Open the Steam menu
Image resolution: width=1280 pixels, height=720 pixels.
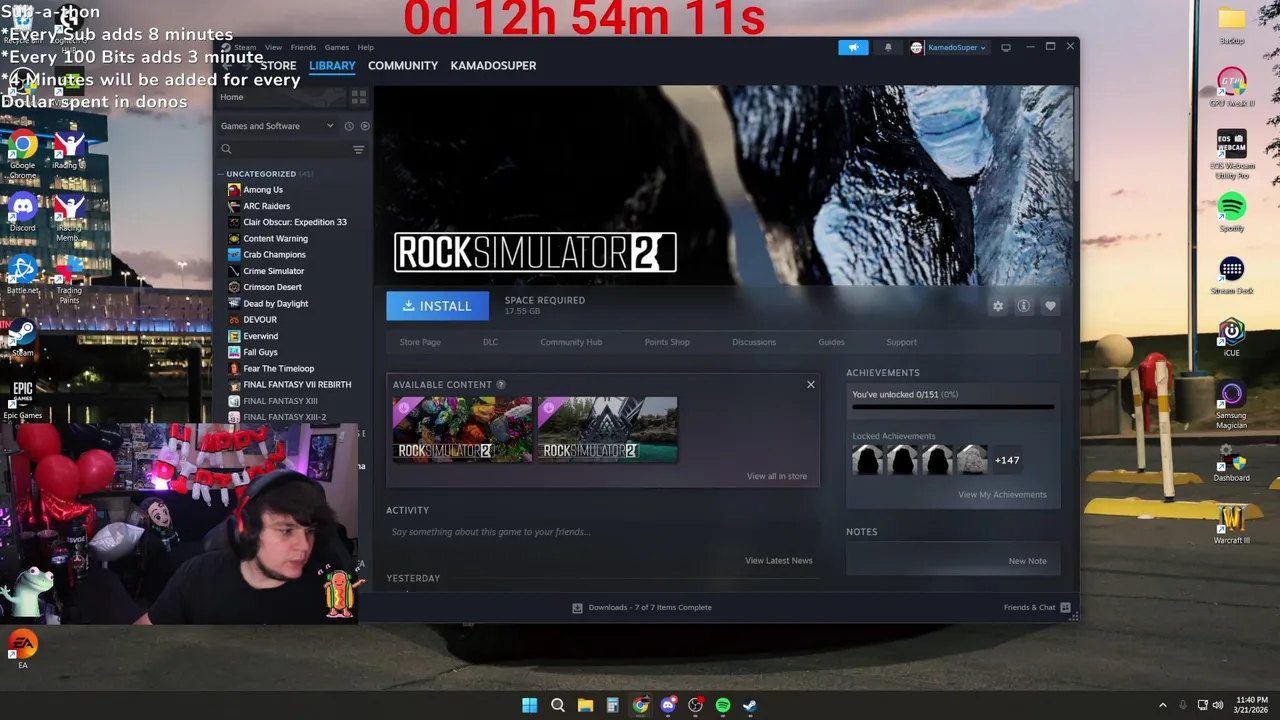(x=245, y=47)
